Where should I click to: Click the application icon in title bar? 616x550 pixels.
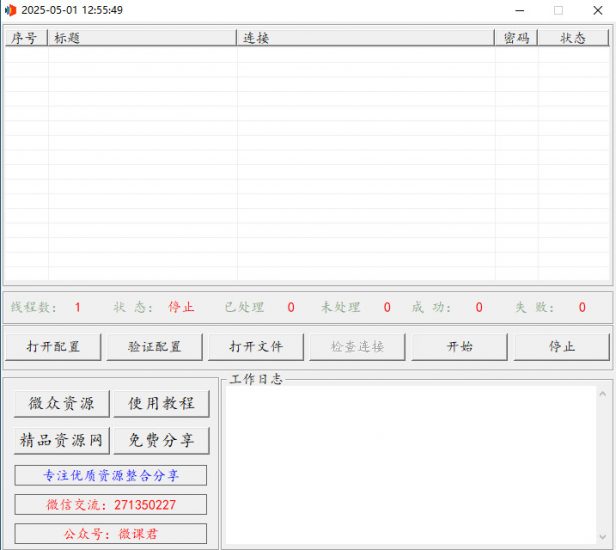11,10
